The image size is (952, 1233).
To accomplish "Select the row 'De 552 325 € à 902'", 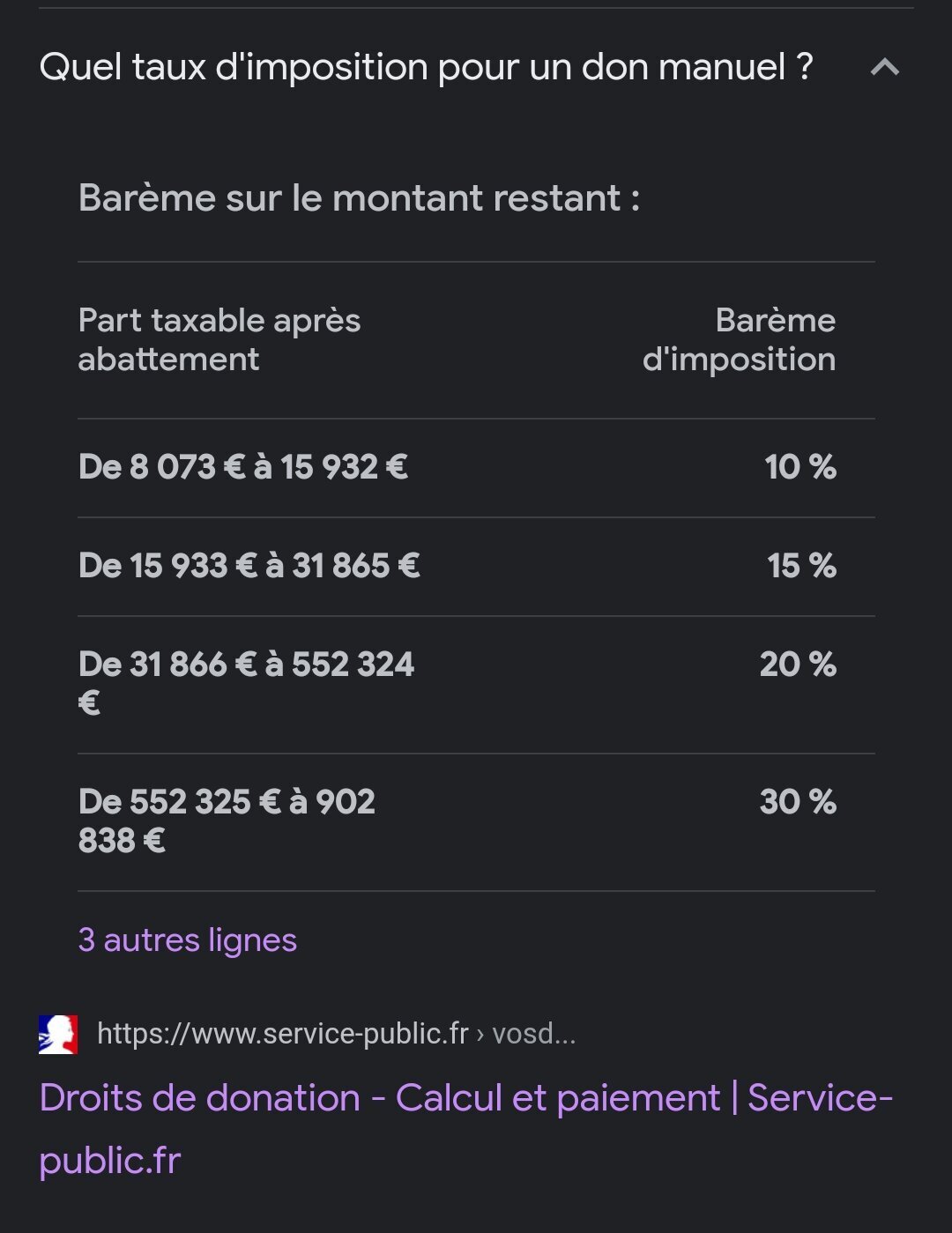I will click(476, 822).
